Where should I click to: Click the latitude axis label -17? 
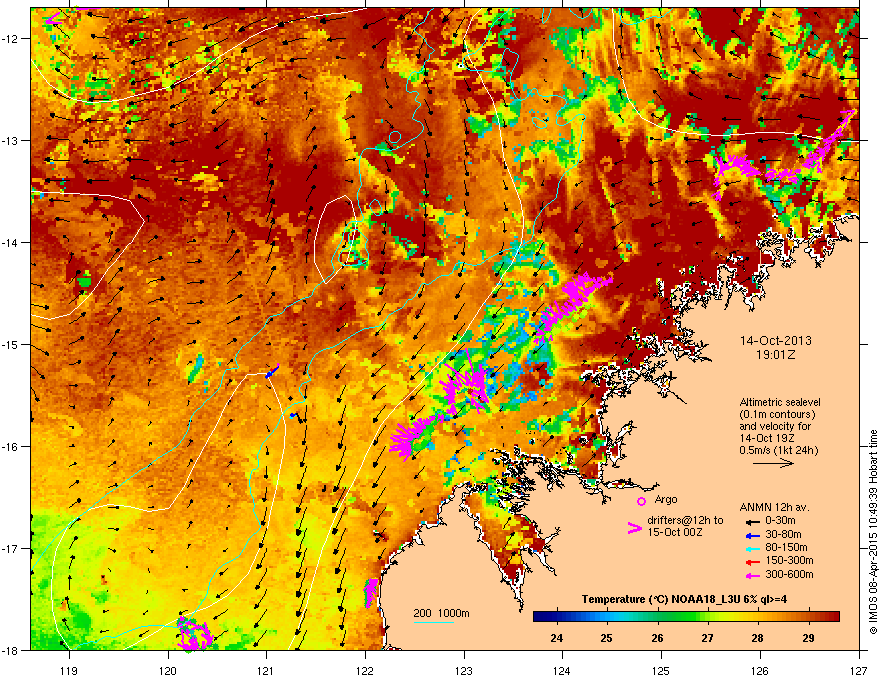tap(11, 548)
